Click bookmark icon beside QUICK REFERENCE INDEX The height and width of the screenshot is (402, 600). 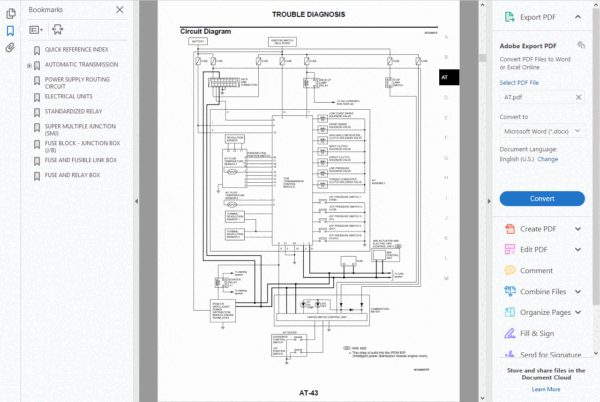[37, 50]
